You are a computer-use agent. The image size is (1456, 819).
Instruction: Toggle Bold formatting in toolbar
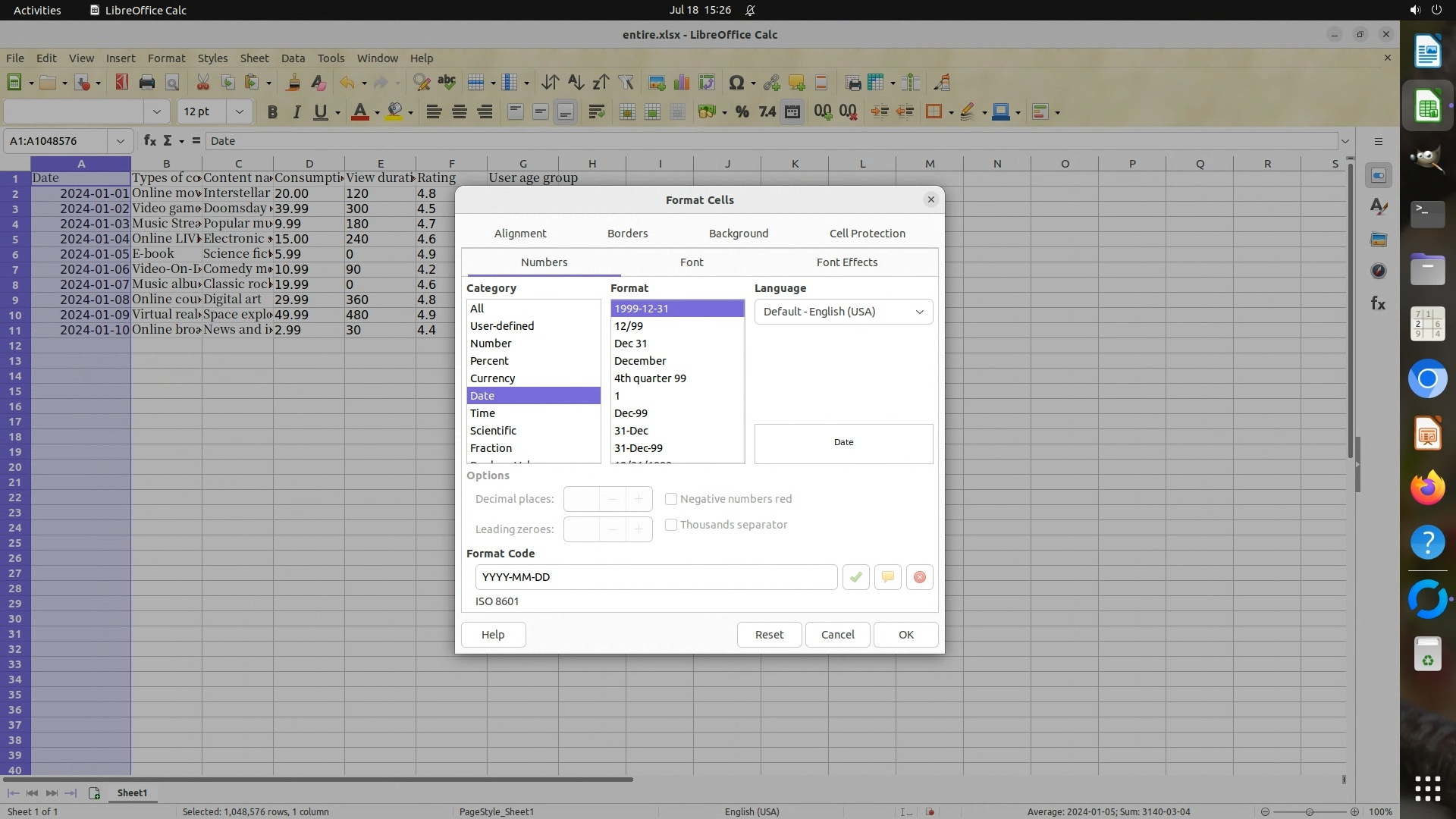(x=272, y=112)
